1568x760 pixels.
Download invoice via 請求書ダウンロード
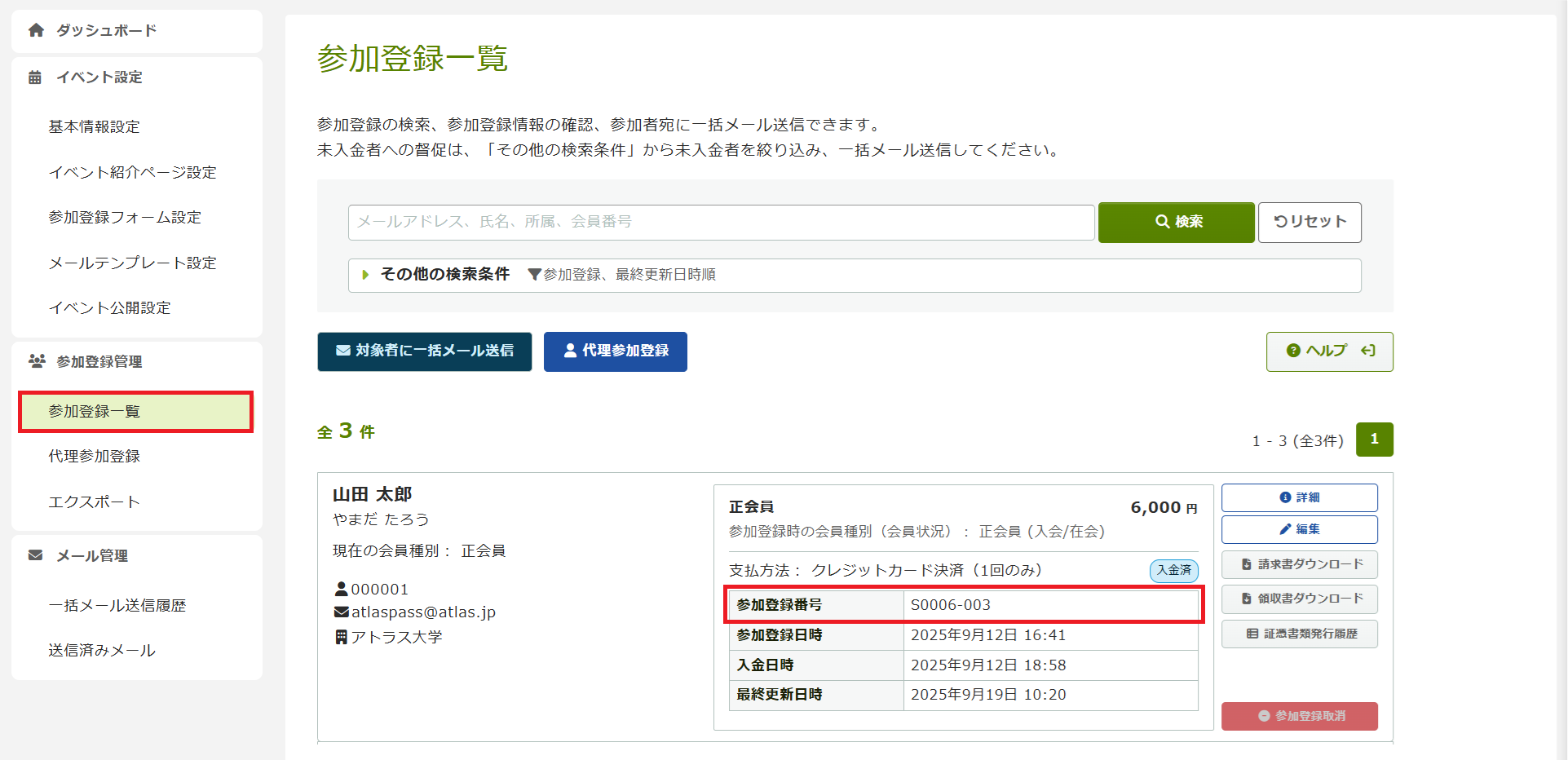[1299, 564]
